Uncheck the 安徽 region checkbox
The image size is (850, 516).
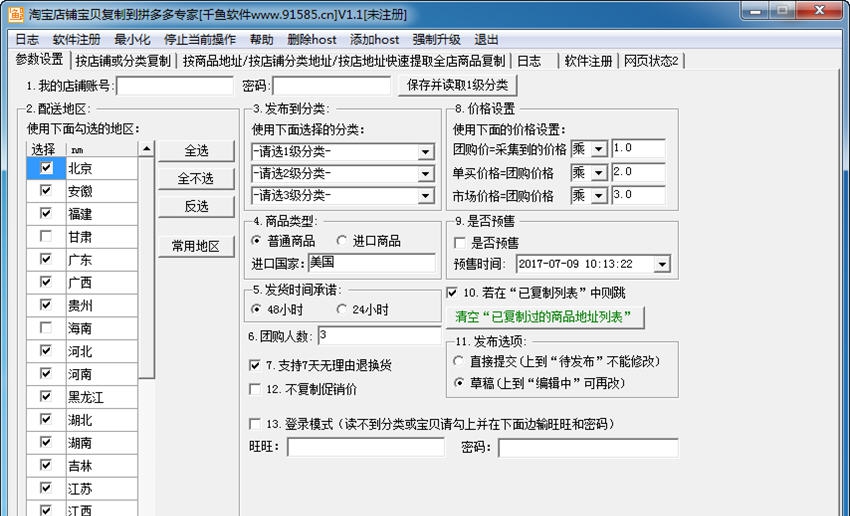(46, 191)
